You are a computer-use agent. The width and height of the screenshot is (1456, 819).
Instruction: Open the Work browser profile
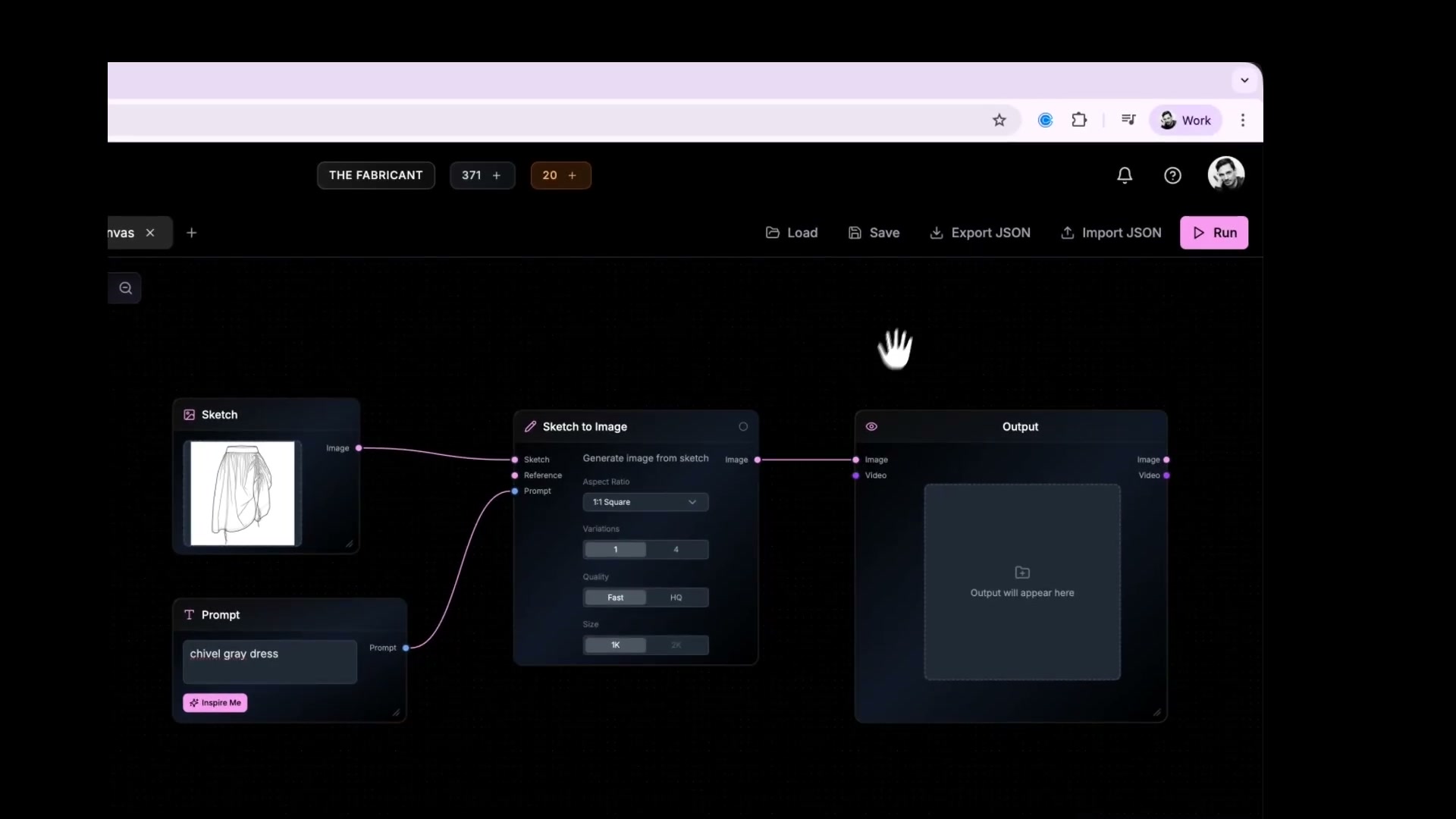click(1186, 120)
